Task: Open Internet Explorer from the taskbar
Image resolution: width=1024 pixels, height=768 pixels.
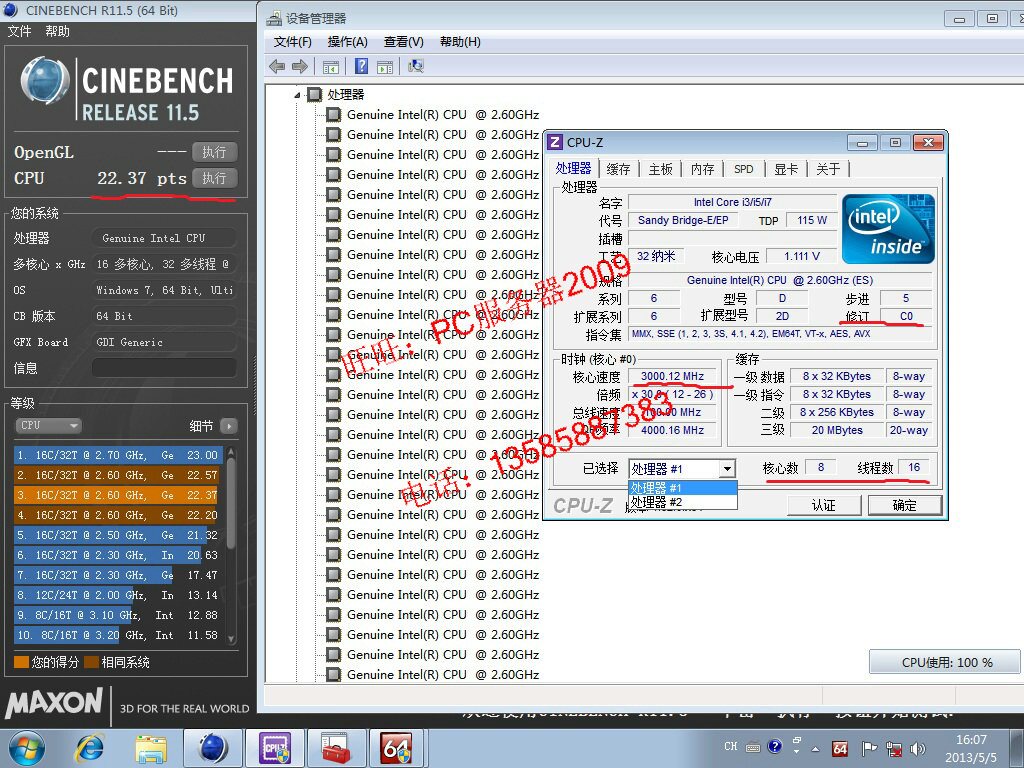Action: (x=90, y=747)
